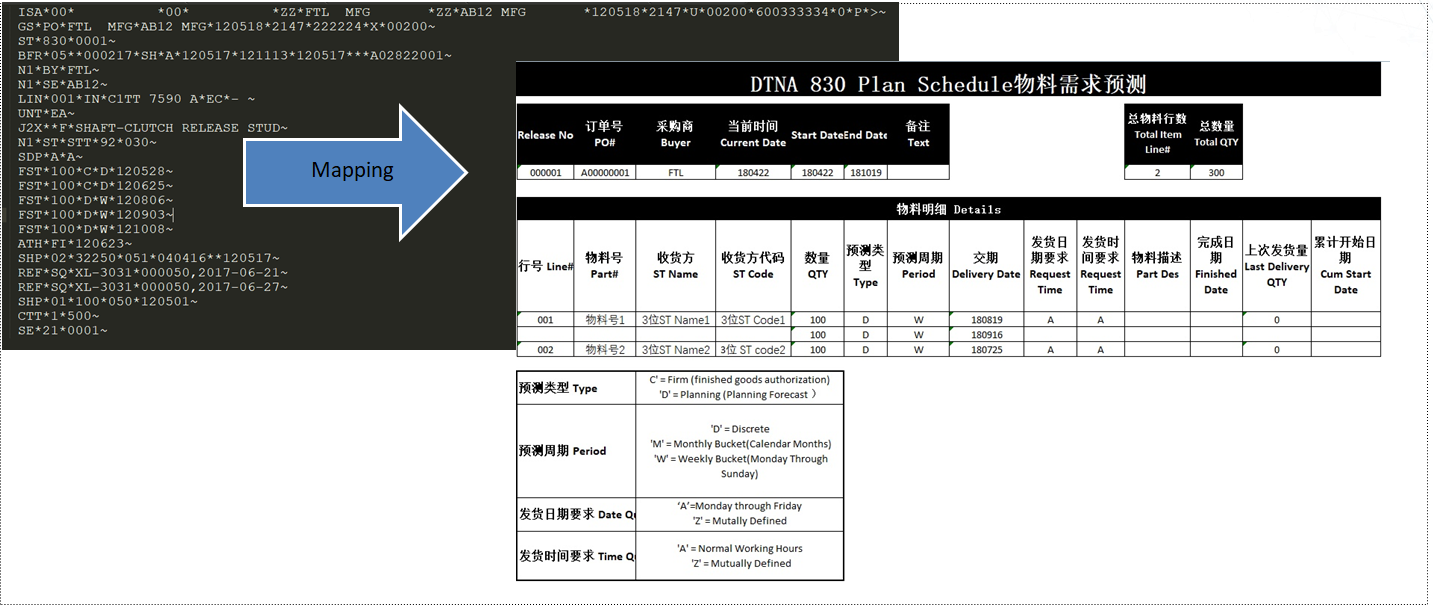Select the 备注 Text header cell

tap(918, 135)
